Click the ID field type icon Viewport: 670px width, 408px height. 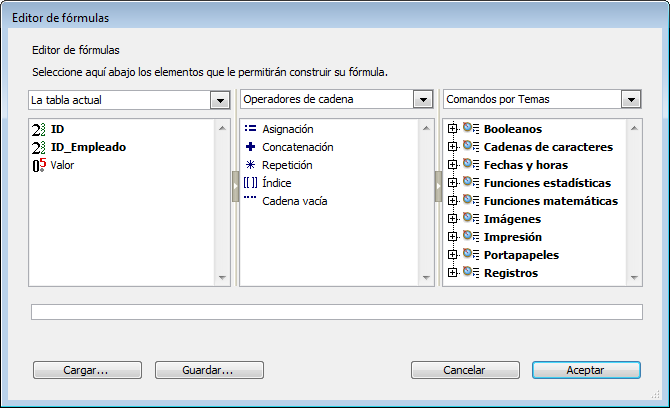(40, 130)
